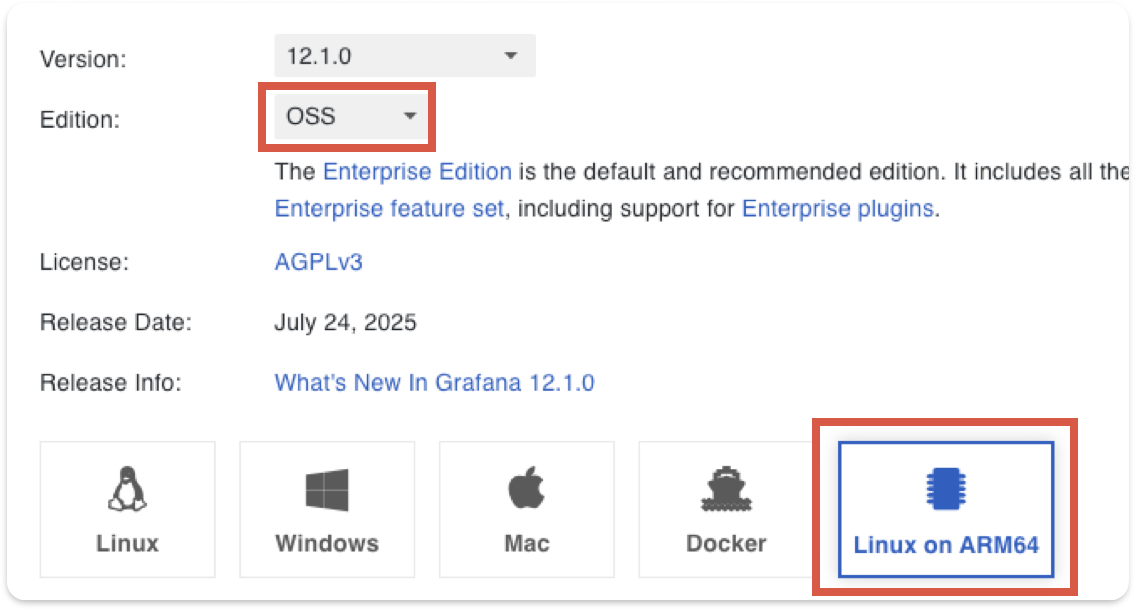Choose the Mac platform tab
This screenshot has width=1136, height=610.
pos(527,543)
